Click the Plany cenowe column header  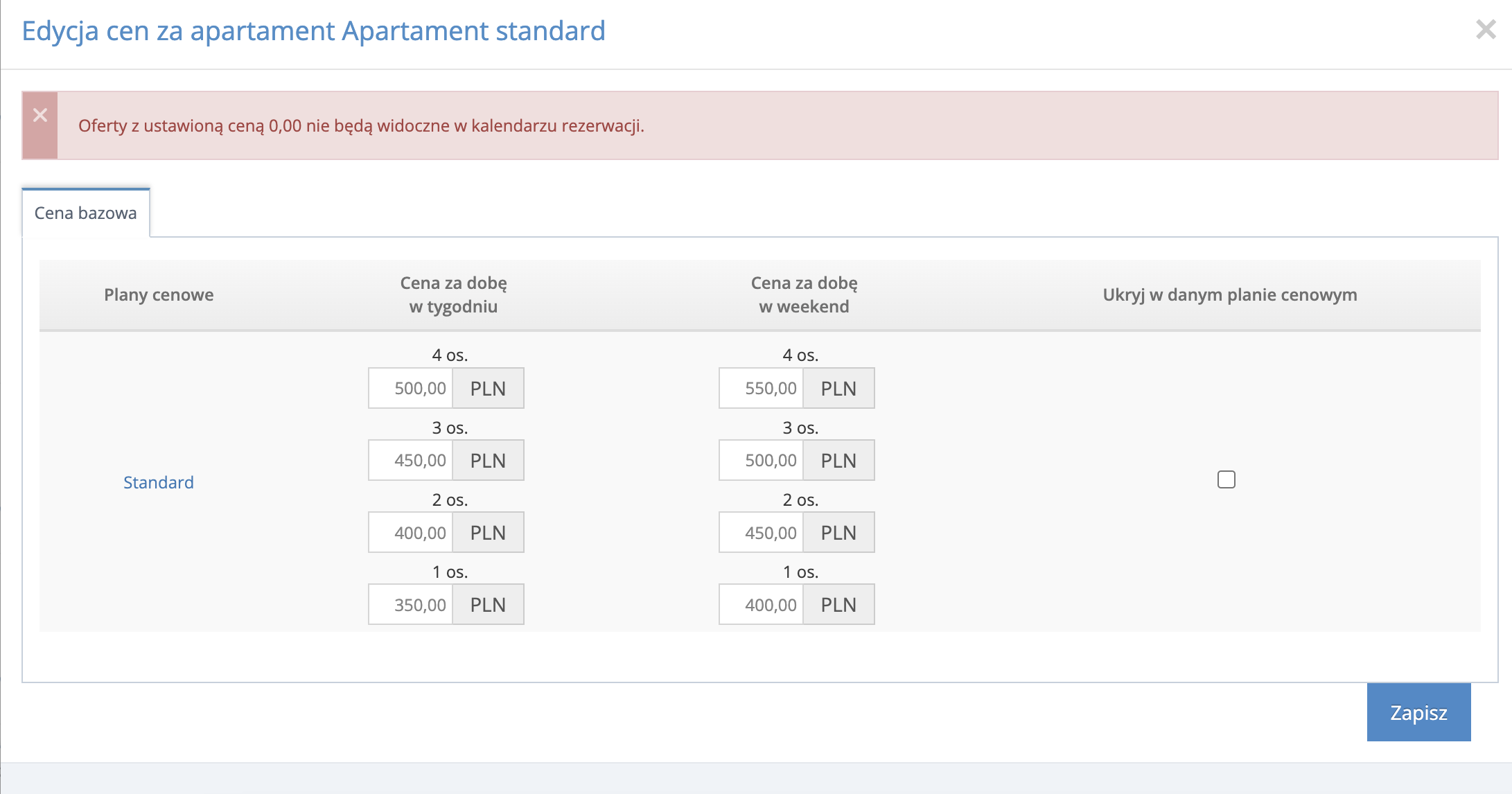coord(158,294)
